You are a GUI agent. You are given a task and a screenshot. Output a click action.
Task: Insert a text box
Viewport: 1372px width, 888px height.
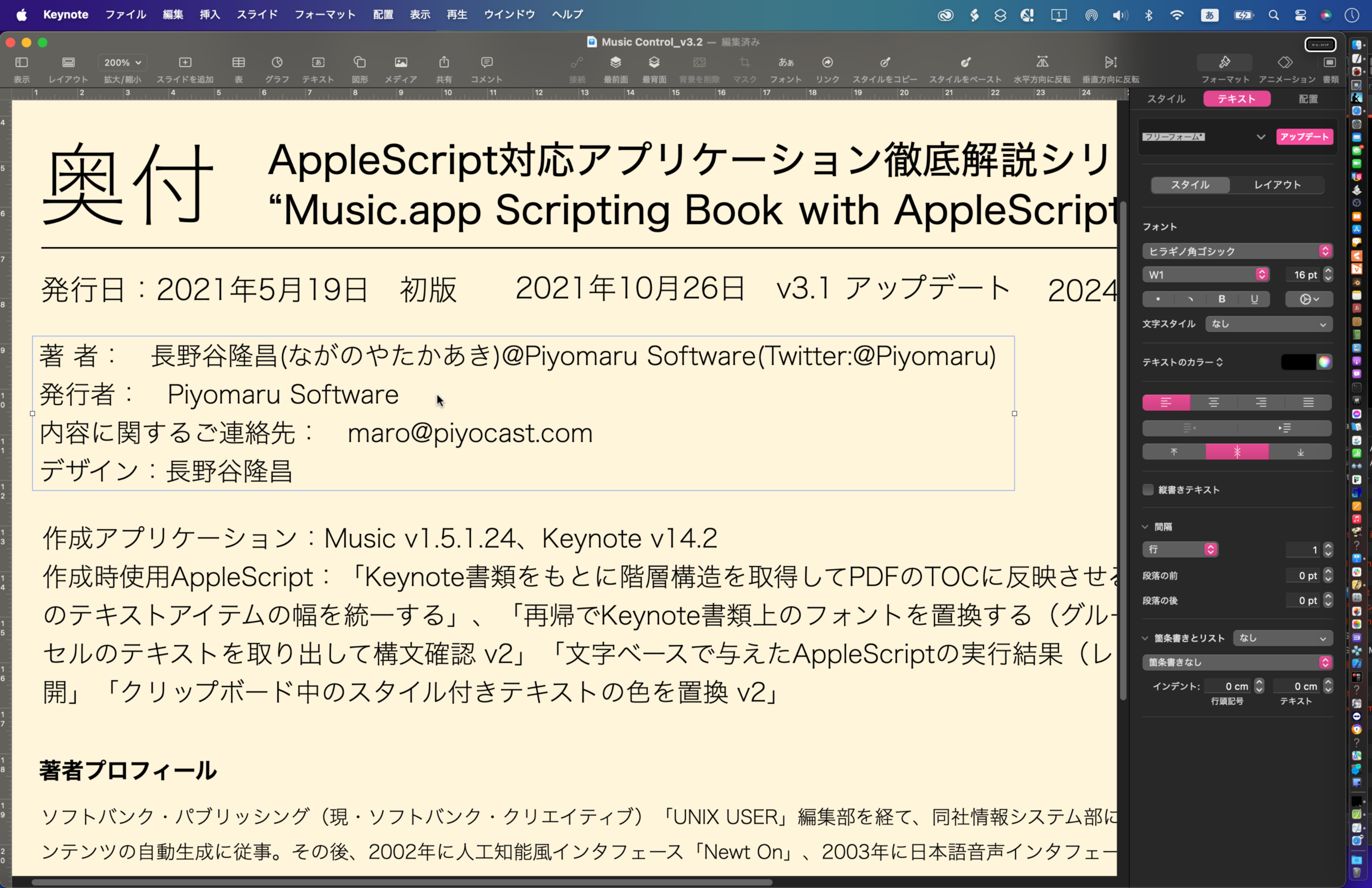click(318, 64)
